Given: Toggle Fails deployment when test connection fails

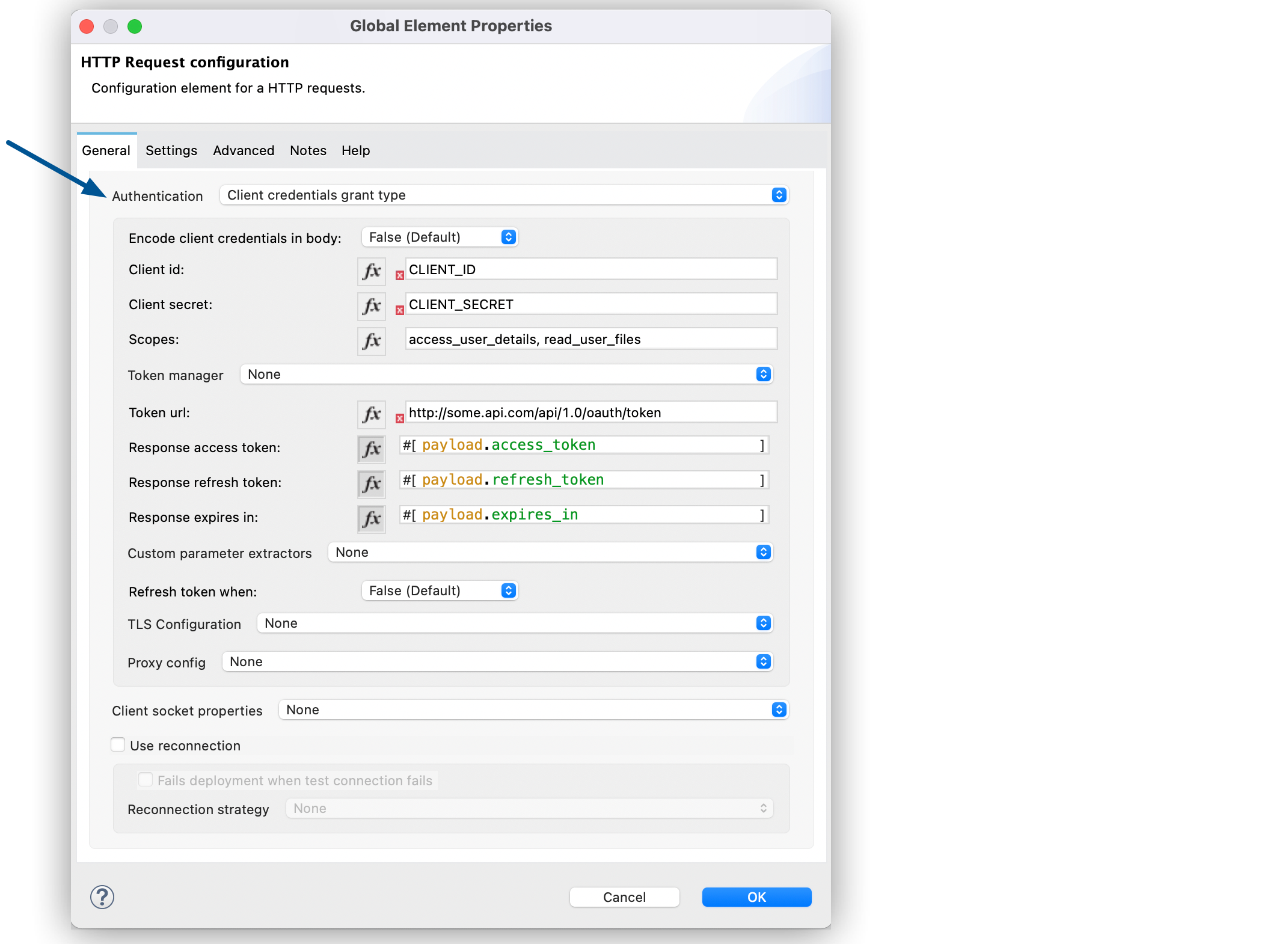Looking at the screenshot, I should click(144, 781).
